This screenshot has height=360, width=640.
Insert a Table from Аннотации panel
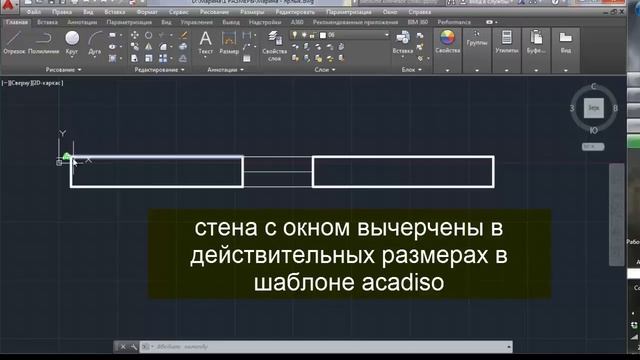tap(247, 58)
